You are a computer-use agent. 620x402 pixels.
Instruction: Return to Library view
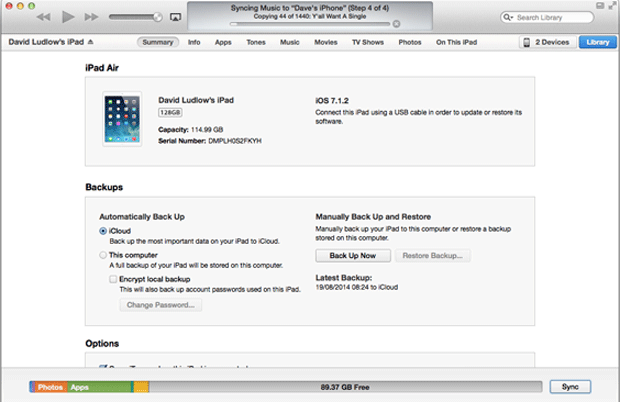coord(597,42)
